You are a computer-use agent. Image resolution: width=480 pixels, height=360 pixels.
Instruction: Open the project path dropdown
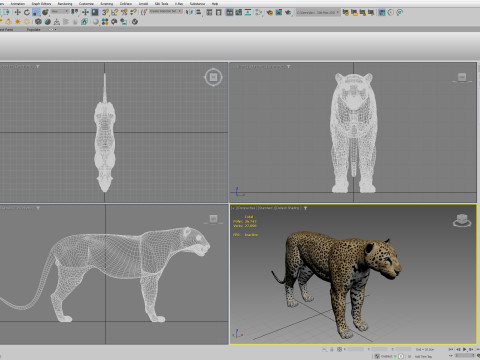coord(318,12)
